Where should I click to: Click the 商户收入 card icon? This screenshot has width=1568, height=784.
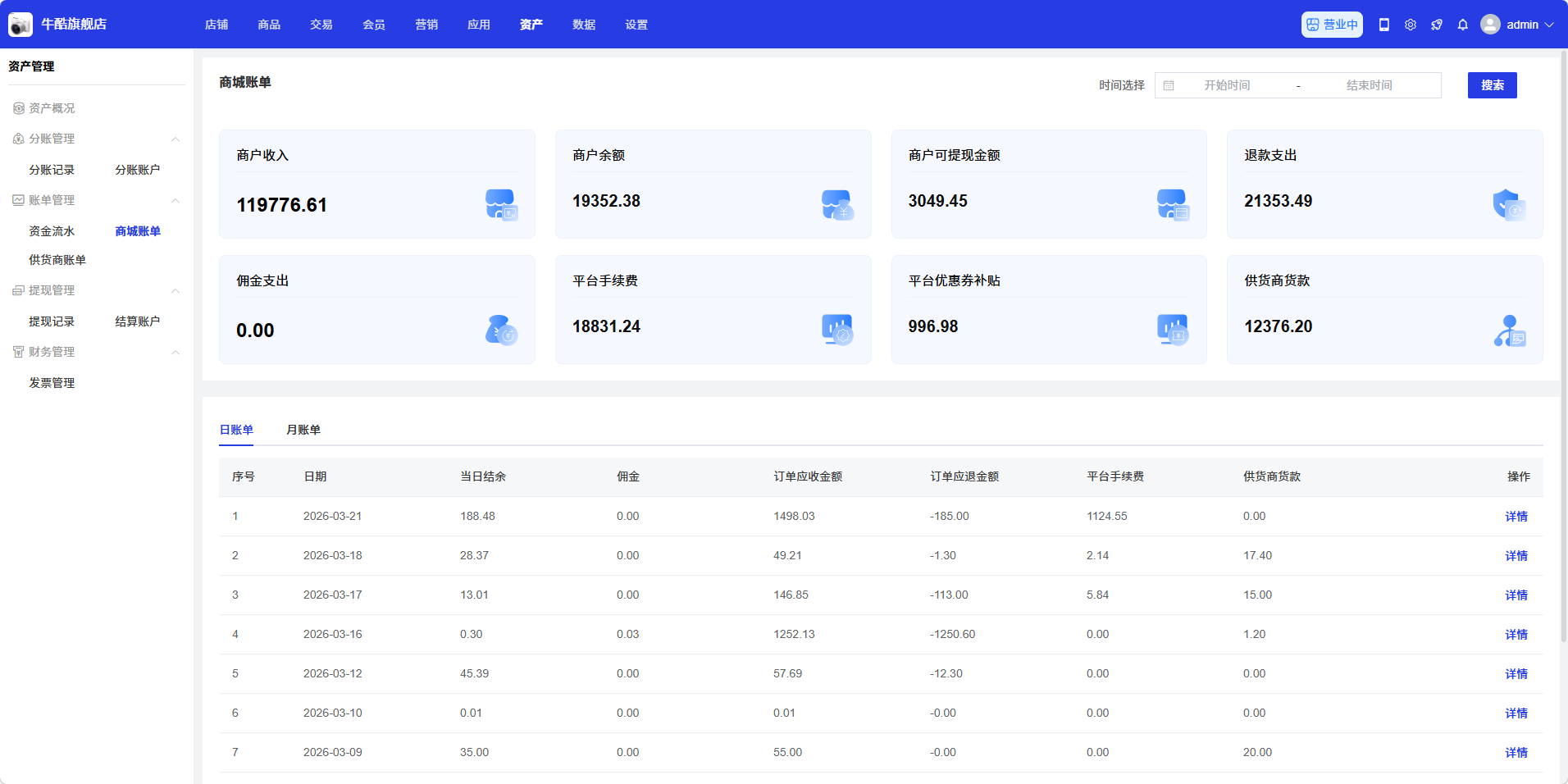501,204
